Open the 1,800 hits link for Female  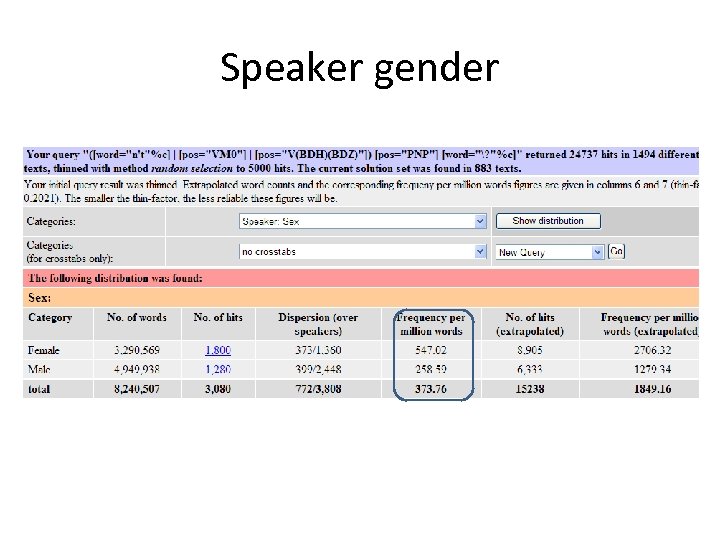tap(218, 350)
